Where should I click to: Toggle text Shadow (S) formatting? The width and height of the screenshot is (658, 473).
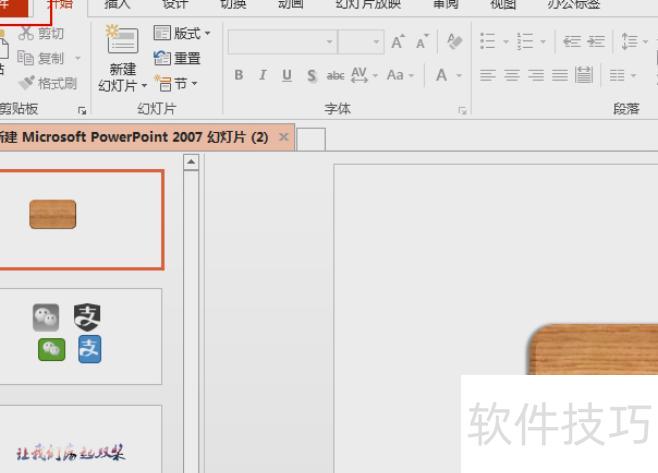click(x=311, y=76)
